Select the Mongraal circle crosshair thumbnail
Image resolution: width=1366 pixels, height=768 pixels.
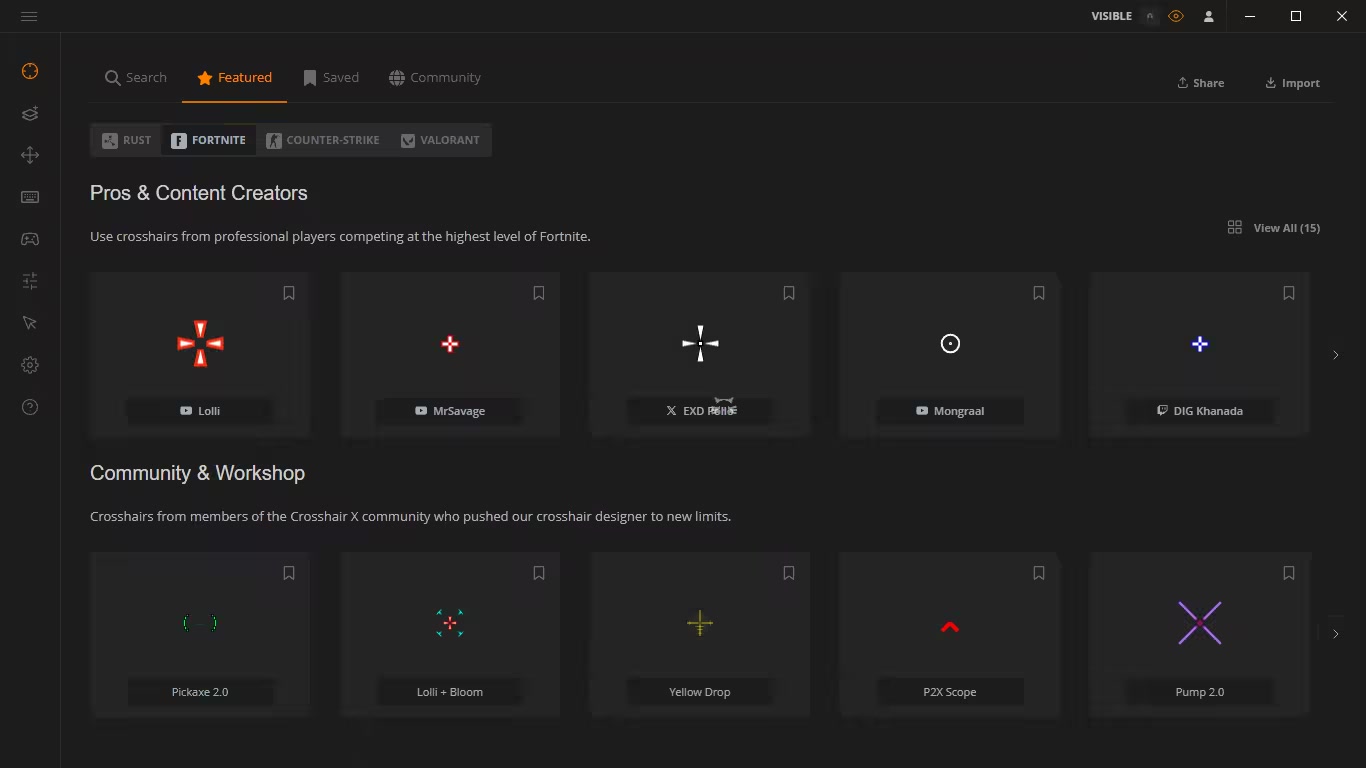[950, 344]
